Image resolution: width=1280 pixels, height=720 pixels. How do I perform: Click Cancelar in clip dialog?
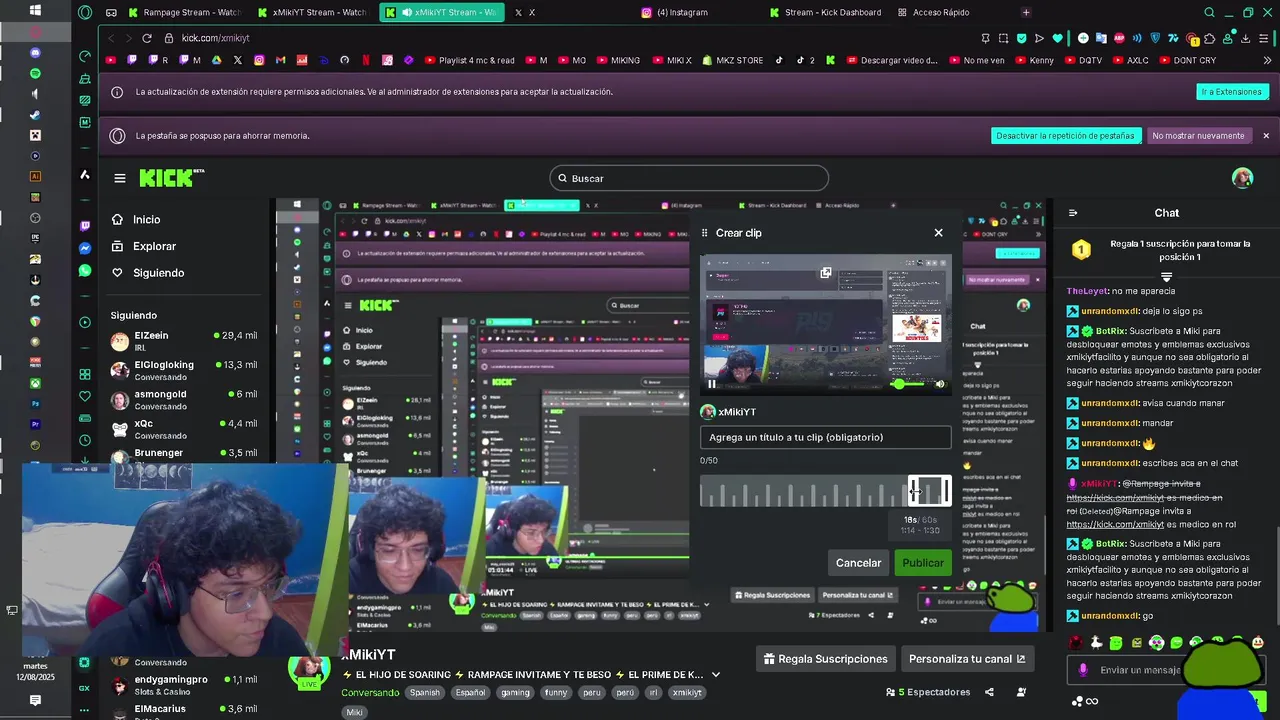click(858, 563)
